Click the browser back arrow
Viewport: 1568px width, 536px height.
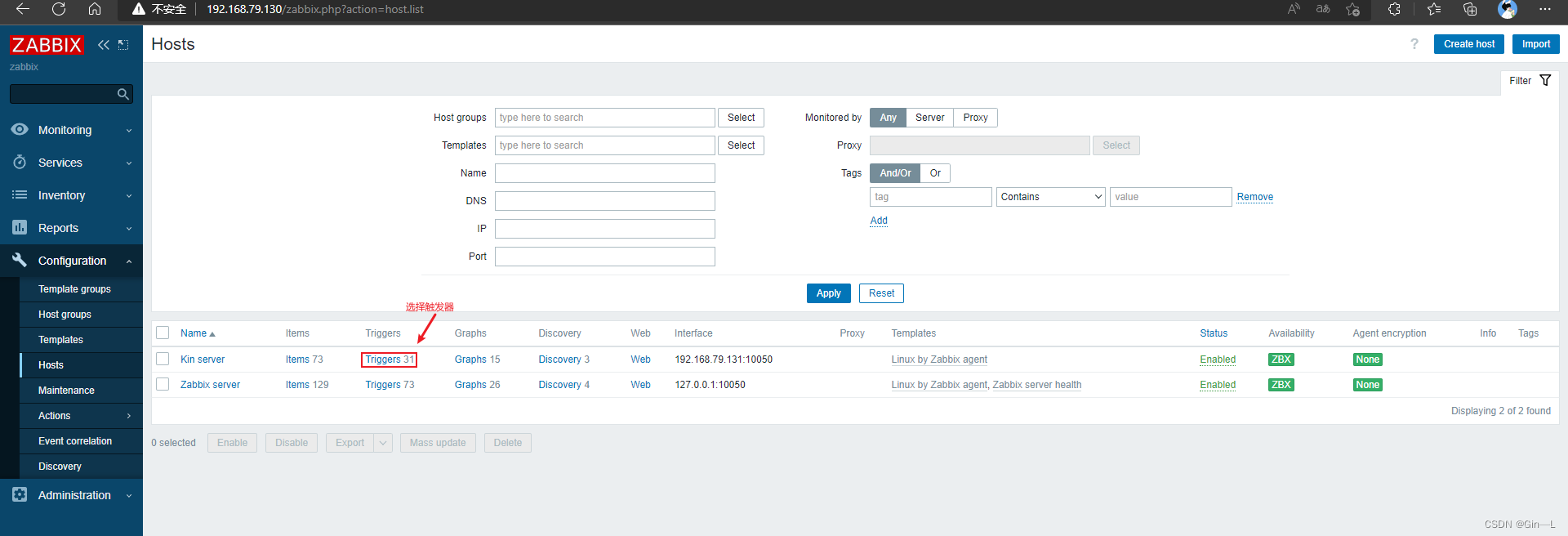[x=23, y=9]
